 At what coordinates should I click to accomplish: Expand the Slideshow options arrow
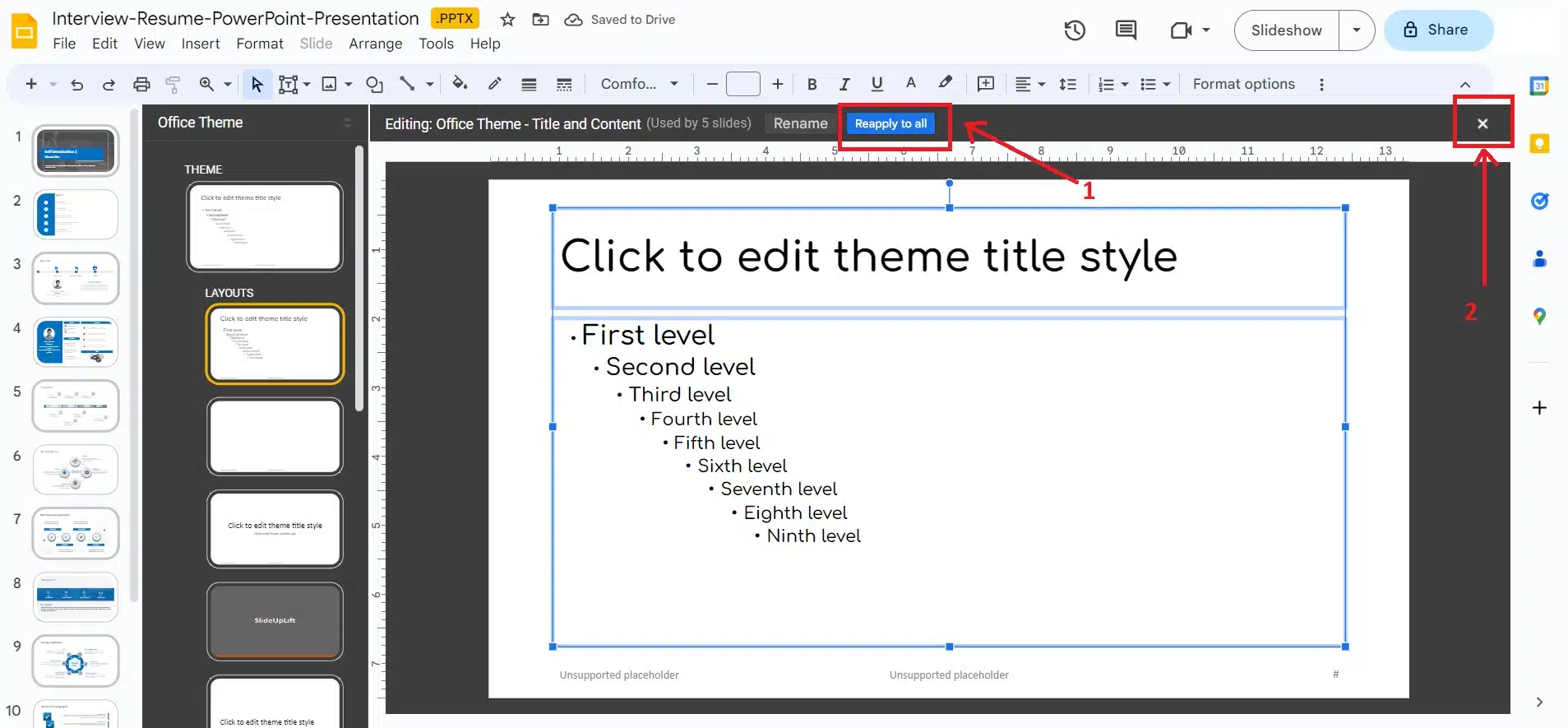pos(1357,30)
